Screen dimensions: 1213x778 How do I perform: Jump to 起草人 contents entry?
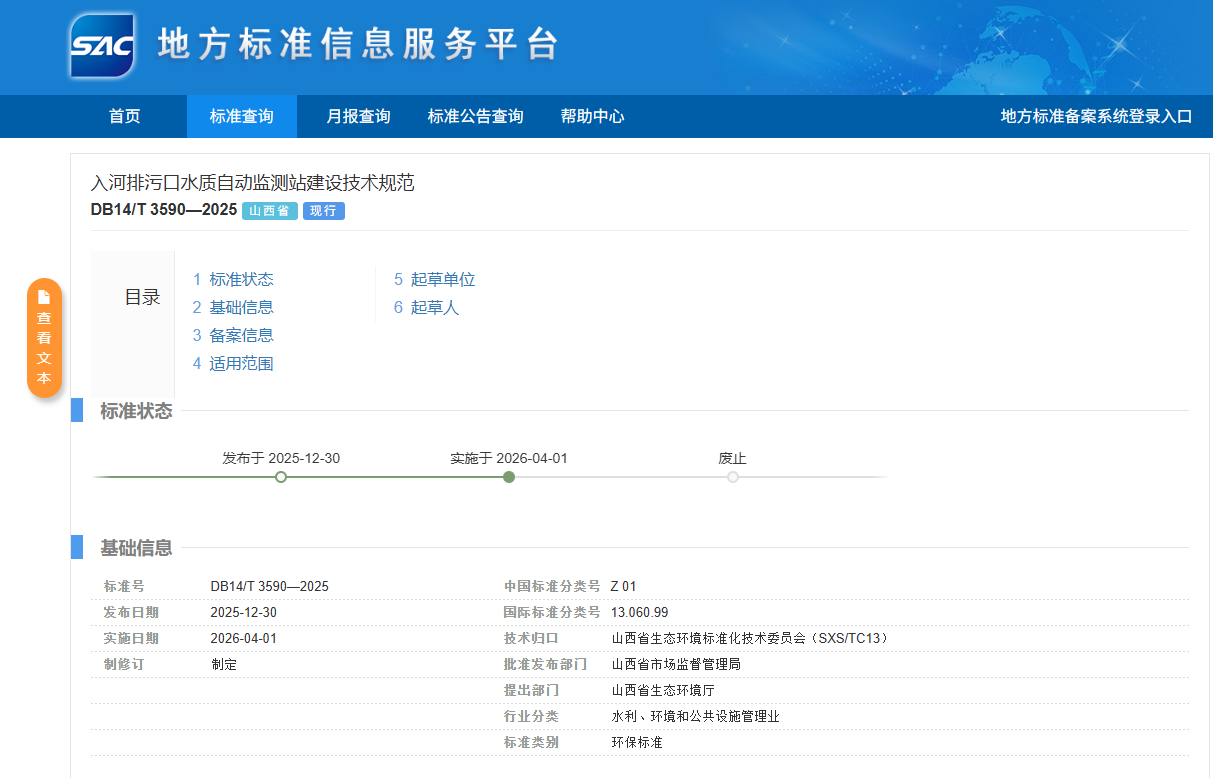pyautogui.click(x=434, y=307)
